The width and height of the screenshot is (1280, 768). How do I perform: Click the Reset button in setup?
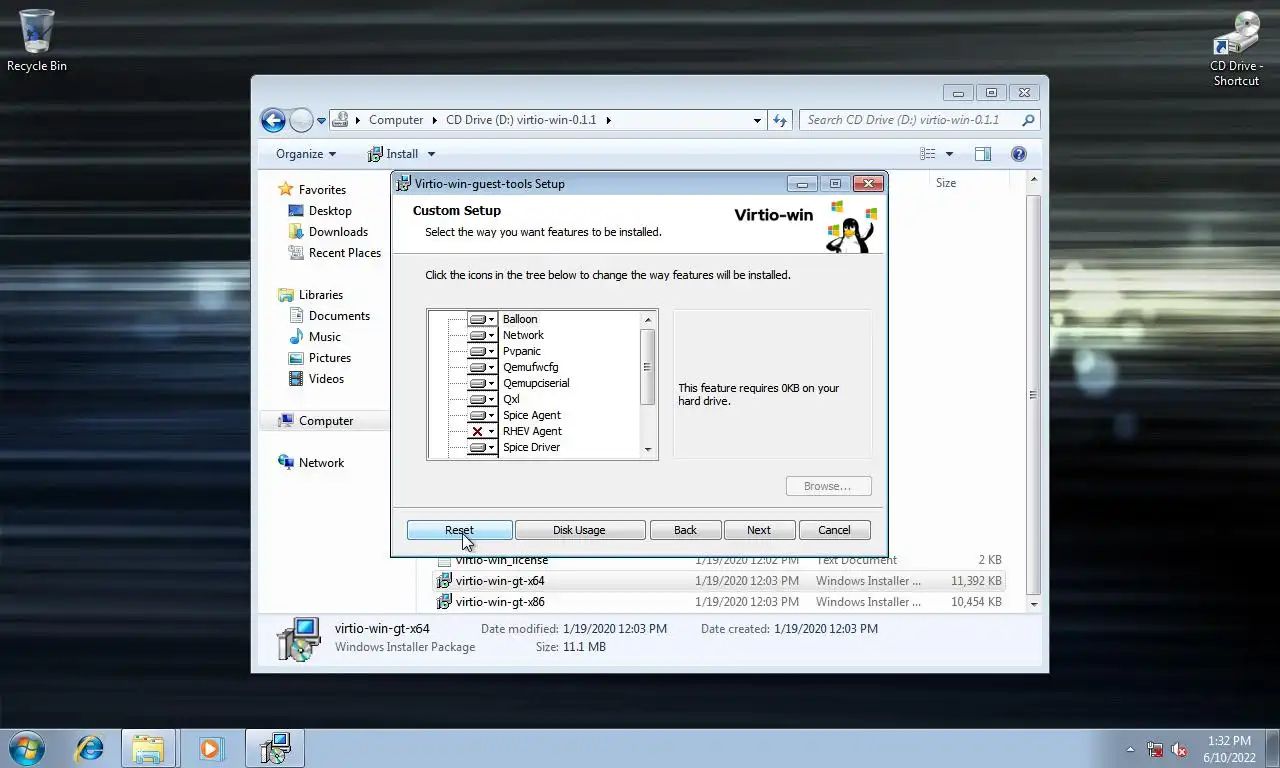(x=459, y=530)
